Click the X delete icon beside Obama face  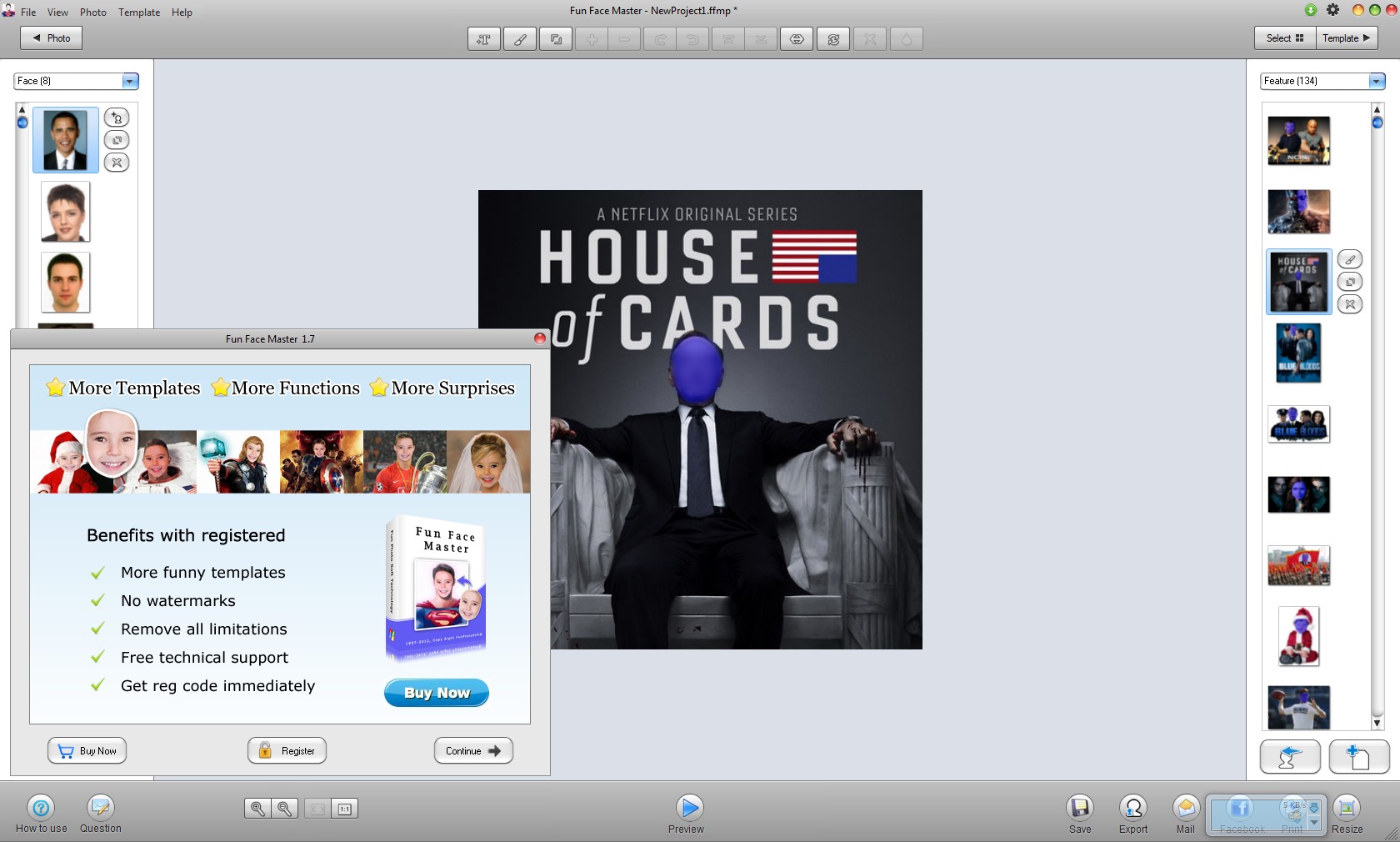click(117, 163)
